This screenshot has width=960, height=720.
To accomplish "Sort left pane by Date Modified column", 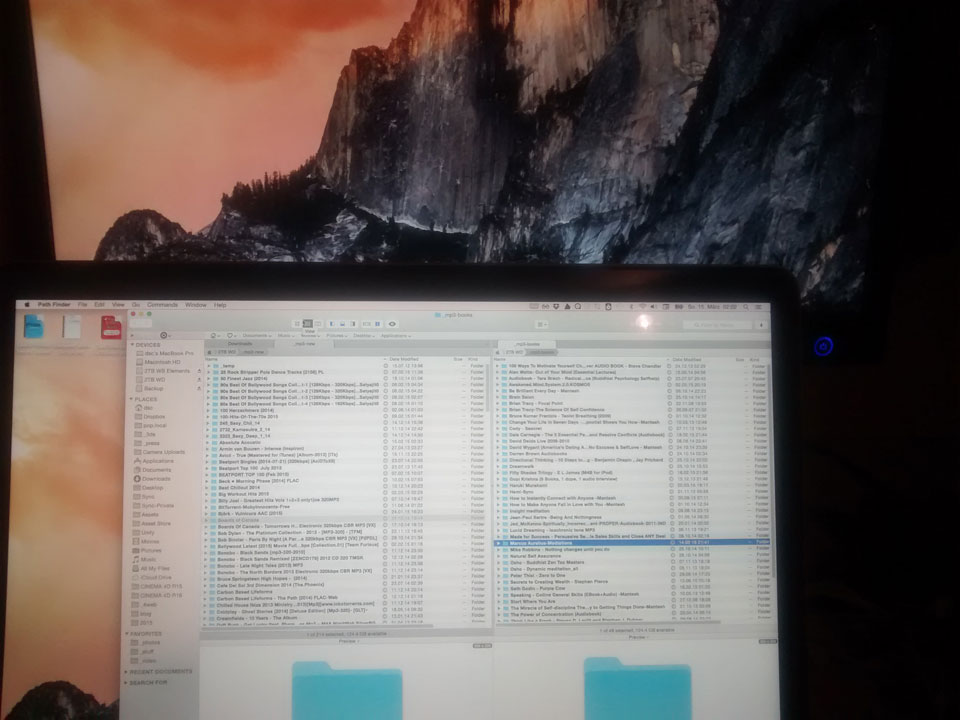I will (x=403, y=359).
